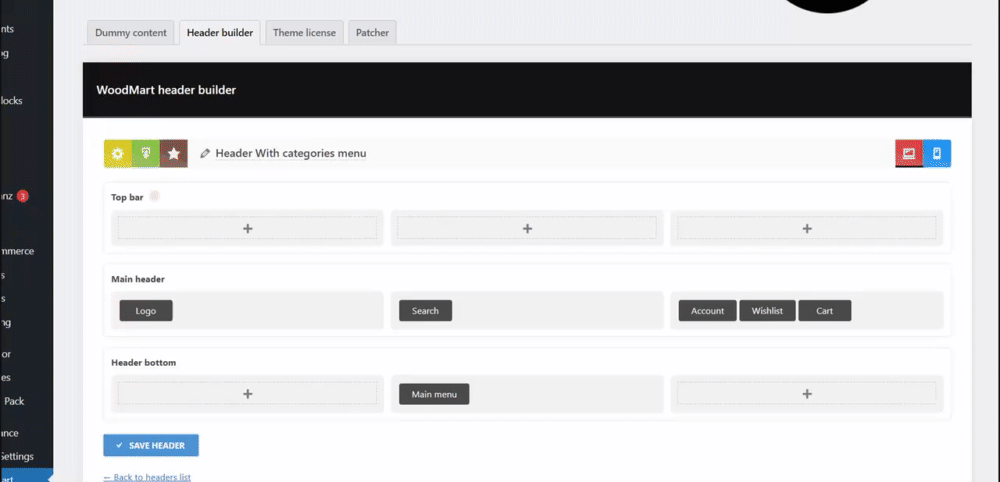Click the 'Top bar' row label
Viewport: 1000px width, 482px height.
(128, 197)
